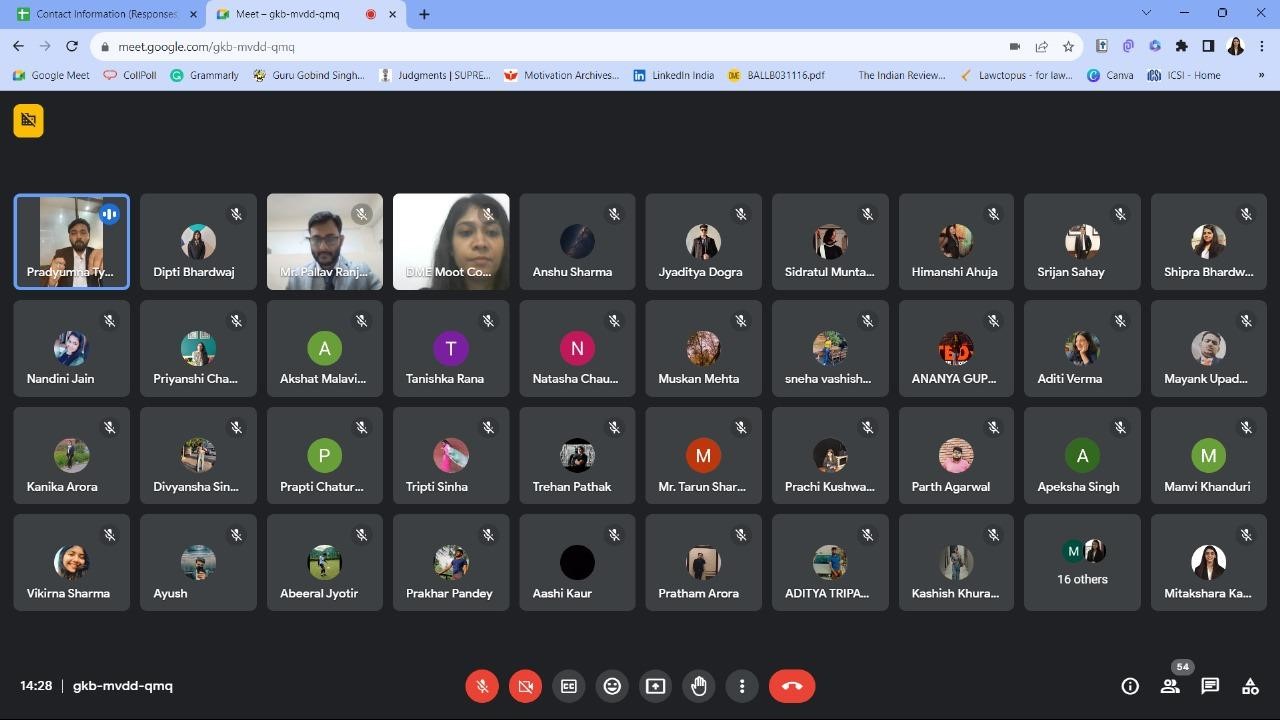Open the emoji reactions panel
Image resolution: width=1280 pixels, height=720 pixels.
click(x=612, y=686)
